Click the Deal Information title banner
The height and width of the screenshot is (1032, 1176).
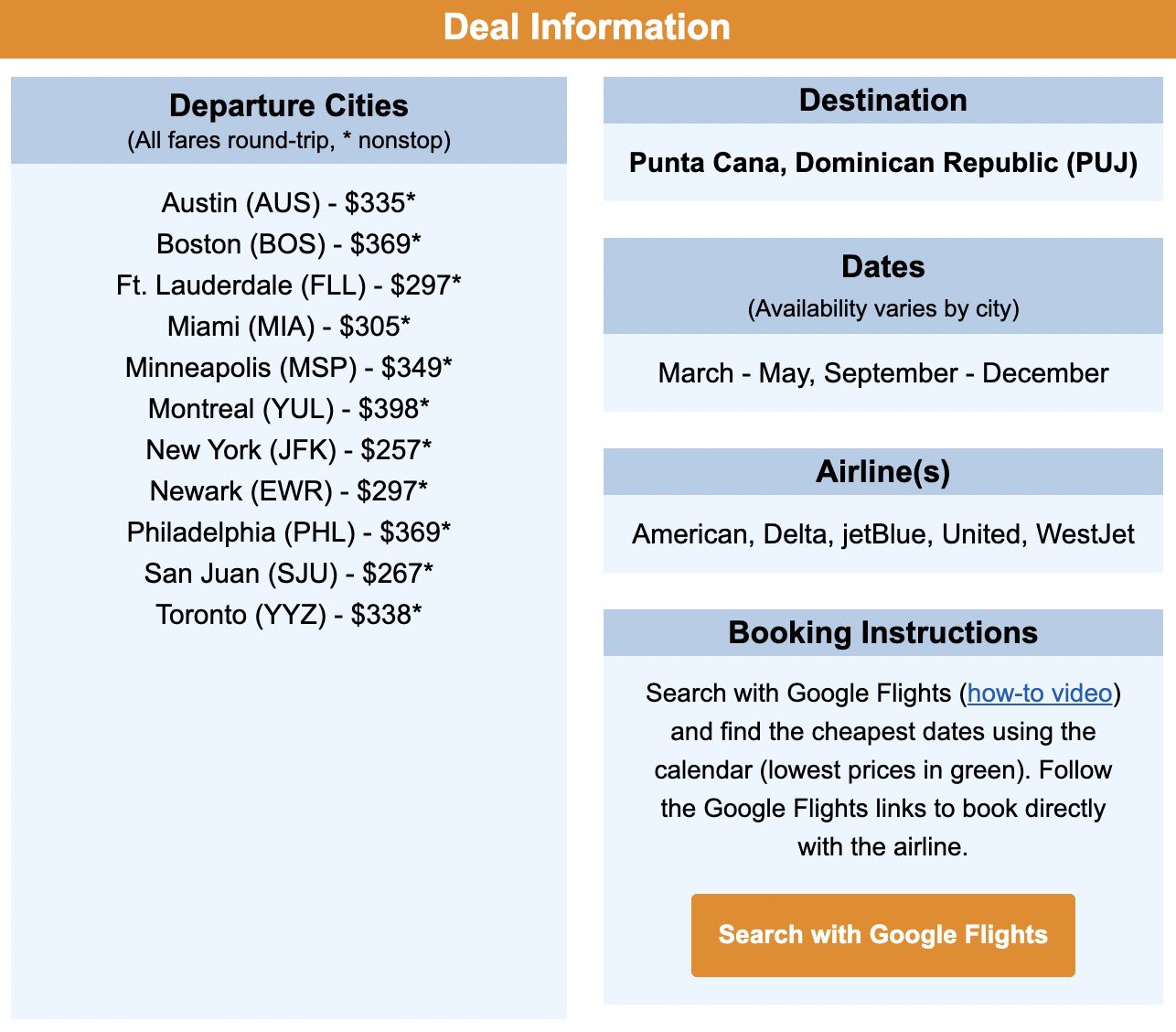(x=588, y=27)
